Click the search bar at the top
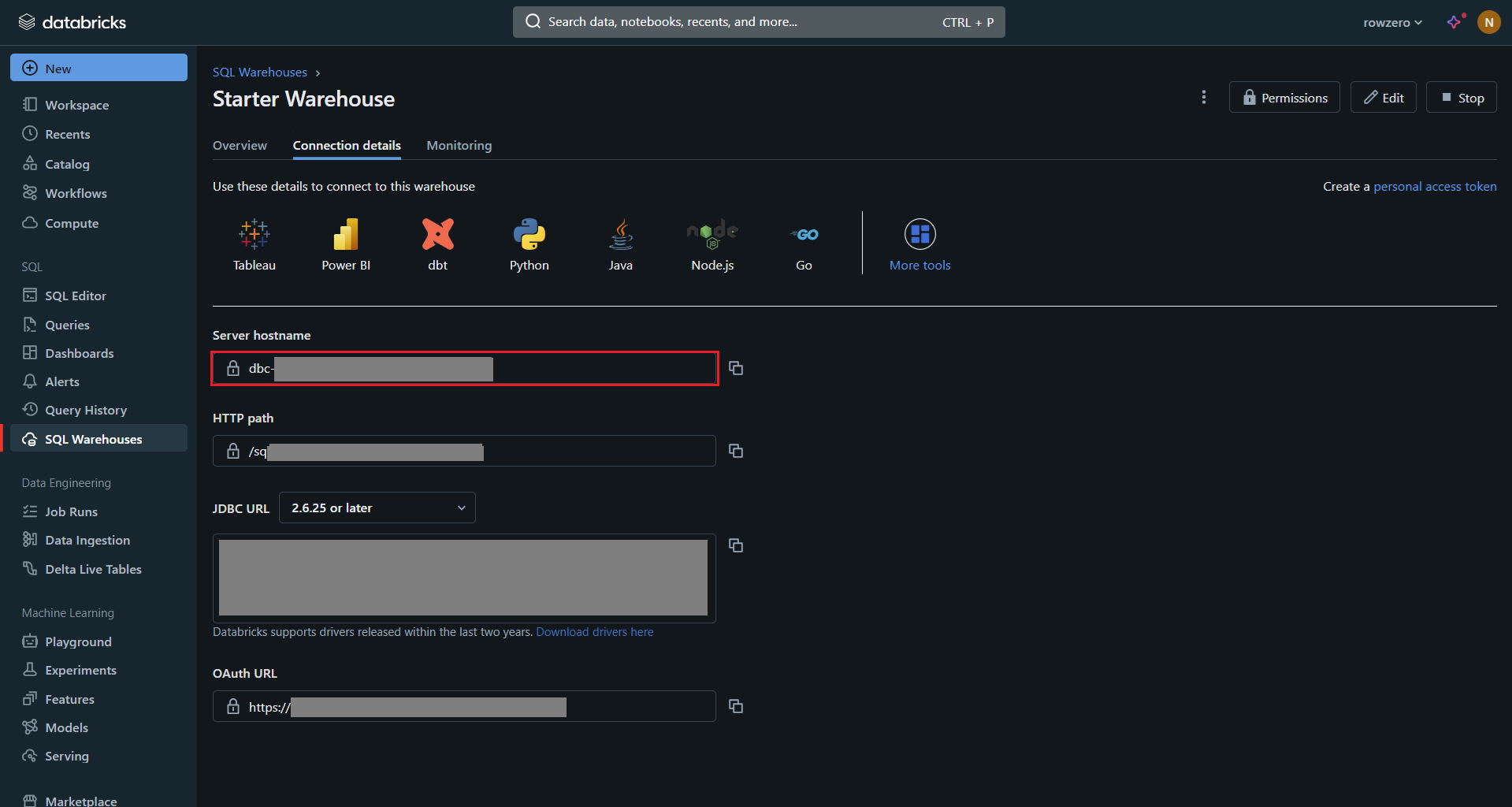Viewport: 1512px width, 807px height. [x=756, y=21]
